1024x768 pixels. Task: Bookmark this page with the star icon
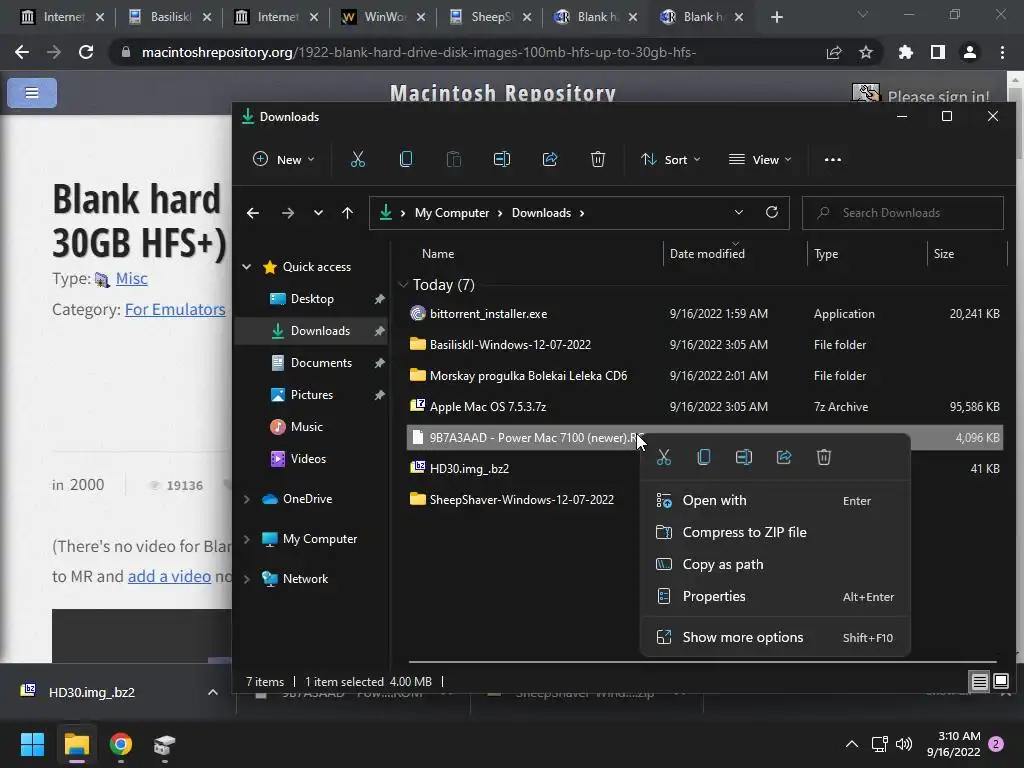pyautogui.click(x=866, y=52)
